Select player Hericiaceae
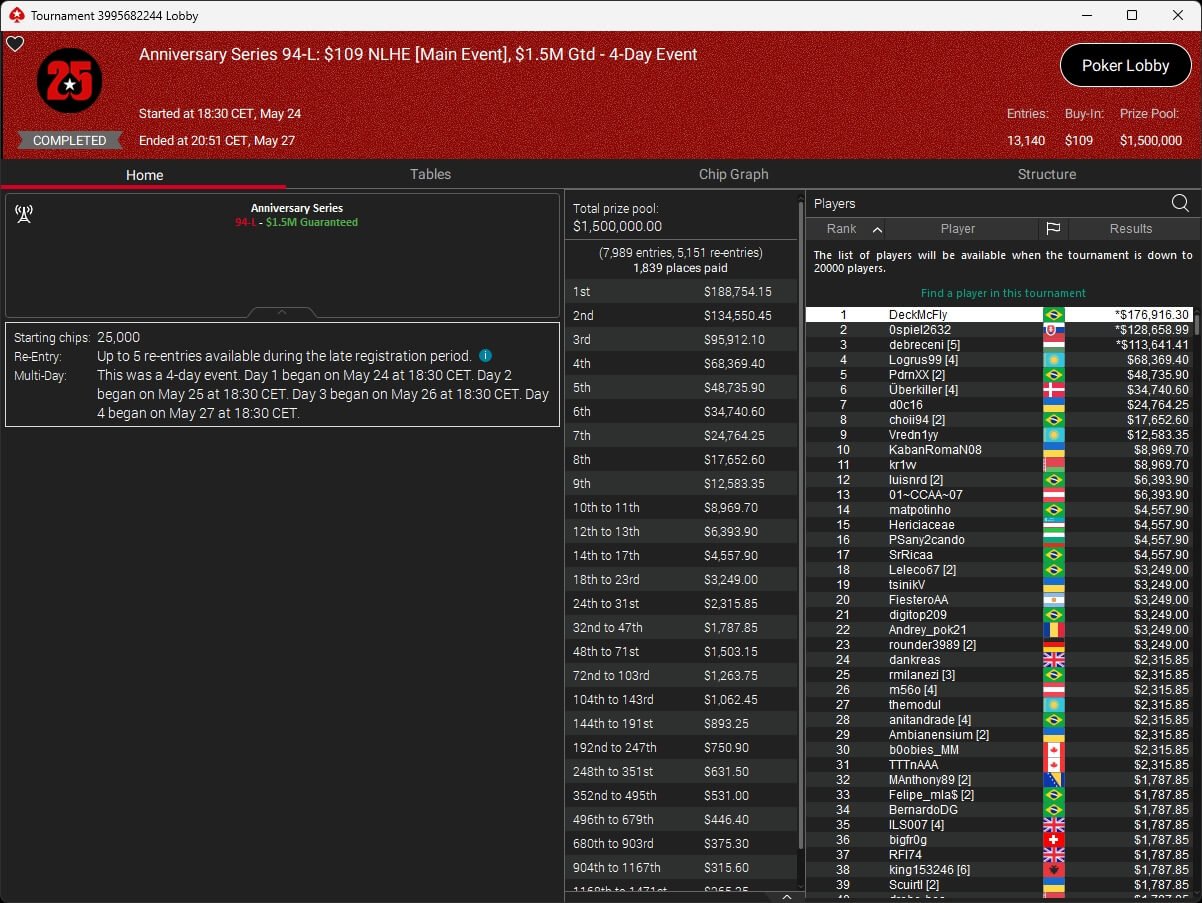Viewport: 1202px width, 903px height. [999, 525]
